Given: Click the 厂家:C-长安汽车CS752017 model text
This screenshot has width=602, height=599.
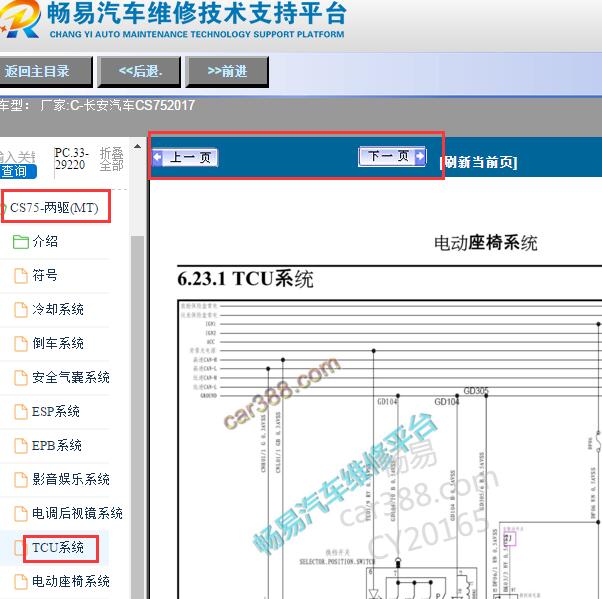Looking at the screenshot, I should pos(118,105).
